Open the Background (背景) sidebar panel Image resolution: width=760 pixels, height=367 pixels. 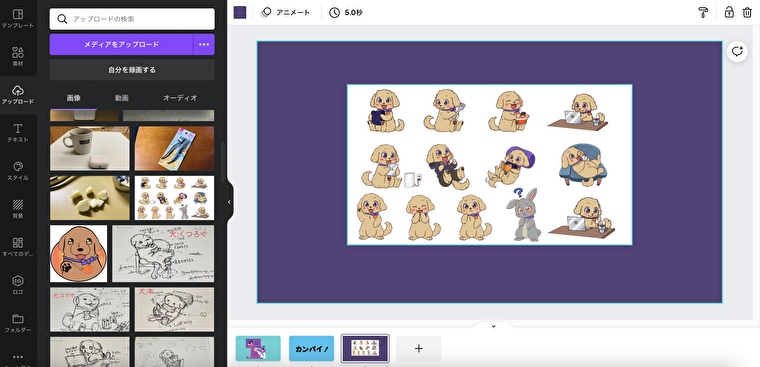coord(18,209)
